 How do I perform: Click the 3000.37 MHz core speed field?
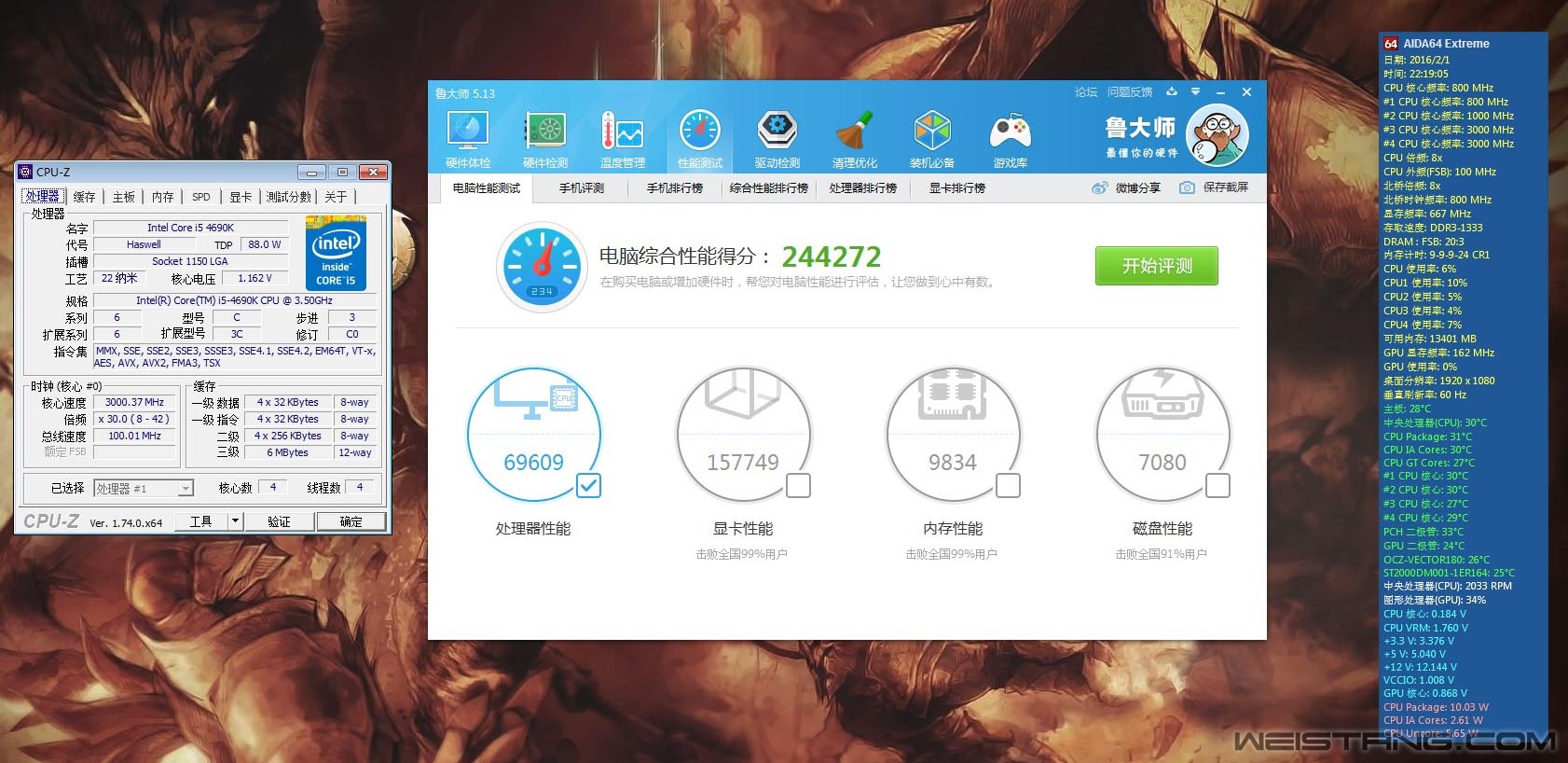click(134, 403)
